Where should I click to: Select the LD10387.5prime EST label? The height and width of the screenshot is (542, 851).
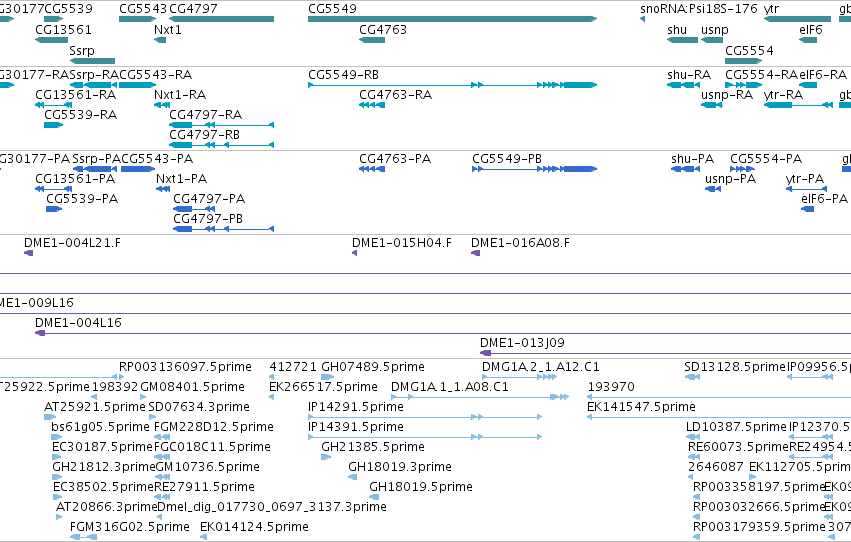[736, 426]
